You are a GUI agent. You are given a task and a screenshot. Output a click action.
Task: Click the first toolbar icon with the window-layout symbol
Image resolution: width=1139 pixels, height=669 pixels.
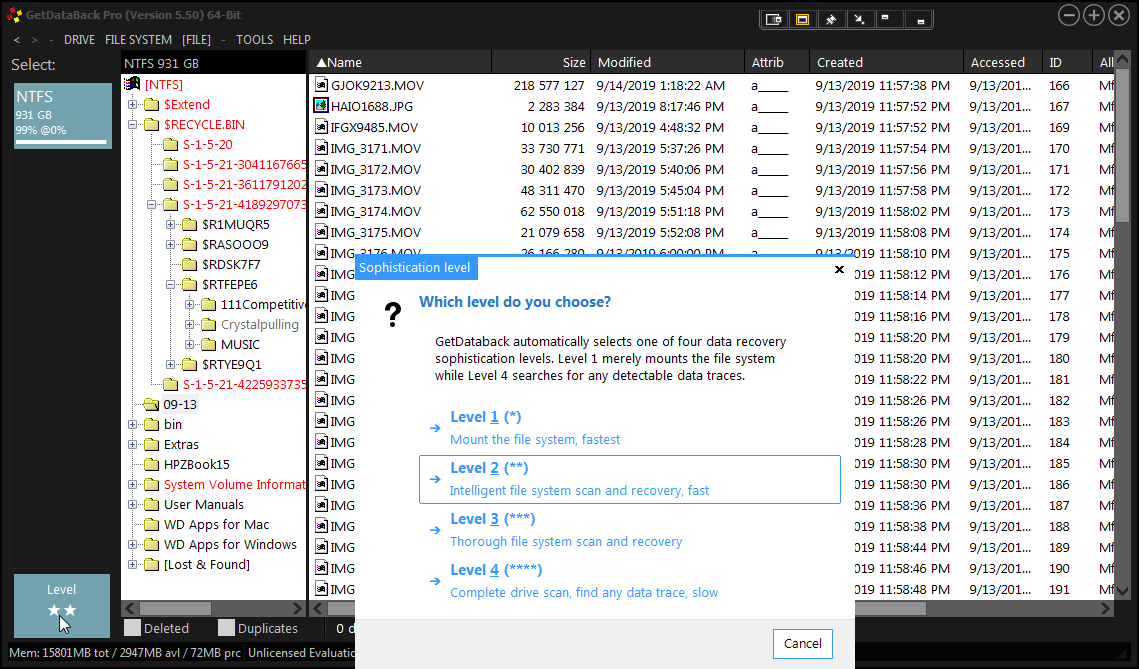[x=774, y=20]
